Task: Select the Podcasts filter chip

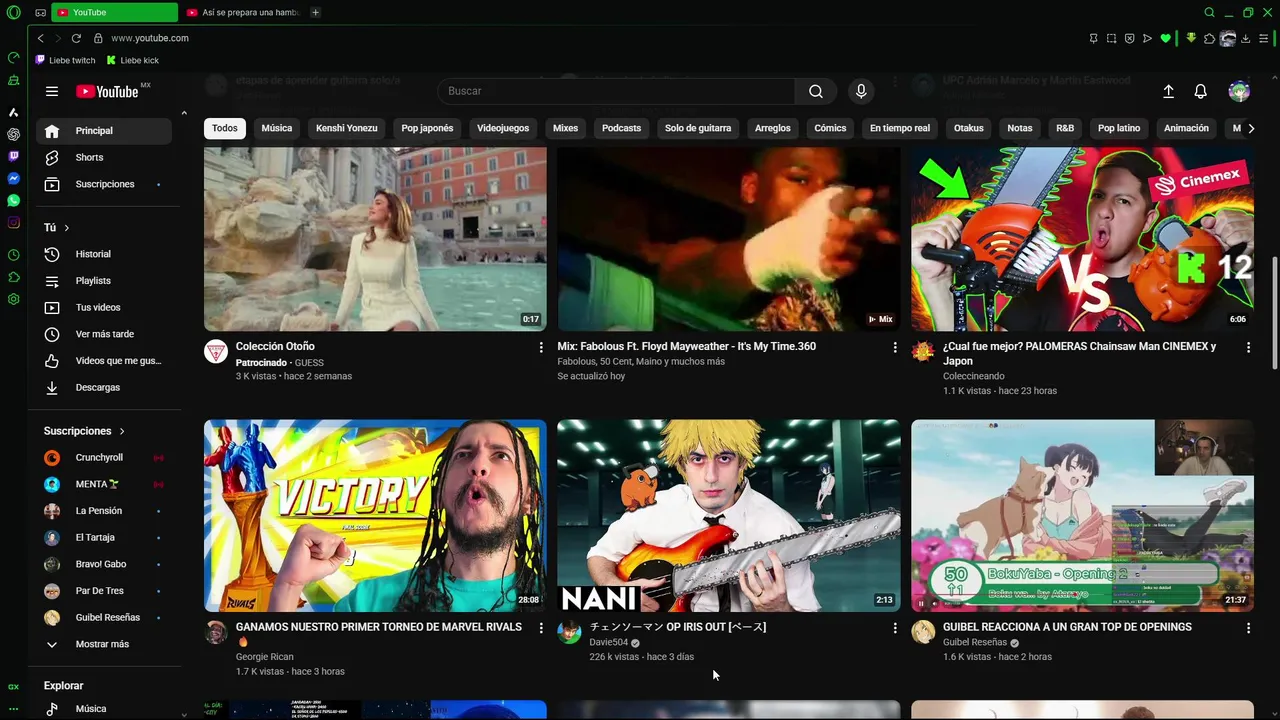Action: 621,128
